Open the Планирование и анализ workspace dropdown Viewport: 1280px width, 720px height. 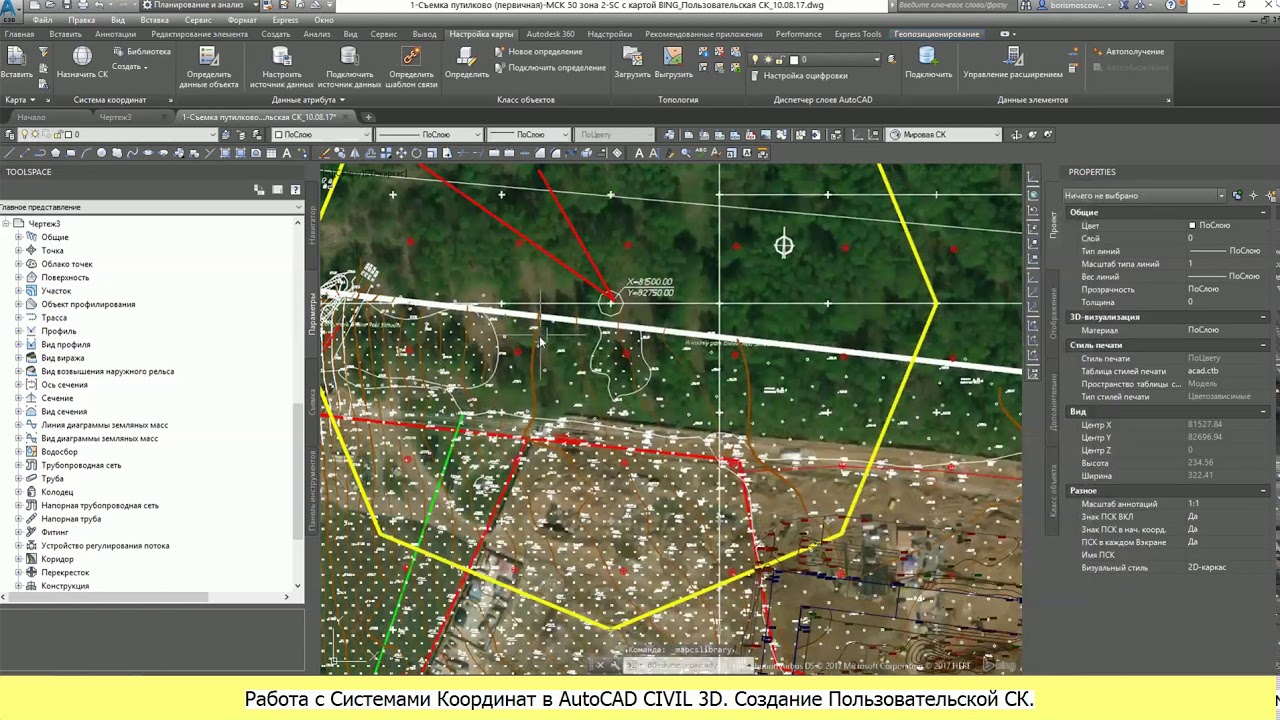pyautogui.click(x=199, y=5)
